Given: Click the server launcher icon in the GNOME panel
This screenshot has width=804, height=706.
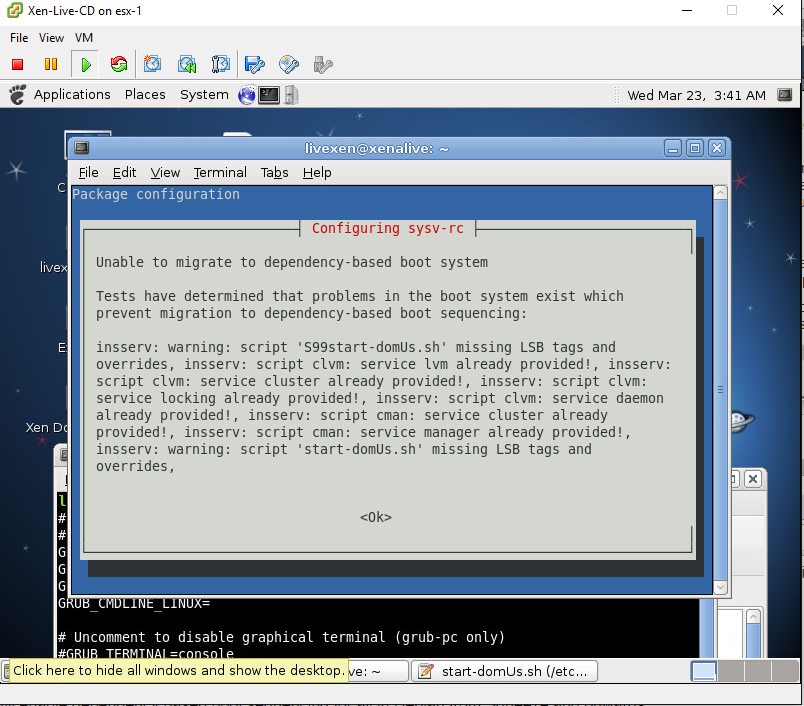Looking at the screenshot, I should (x=291, y=95).
